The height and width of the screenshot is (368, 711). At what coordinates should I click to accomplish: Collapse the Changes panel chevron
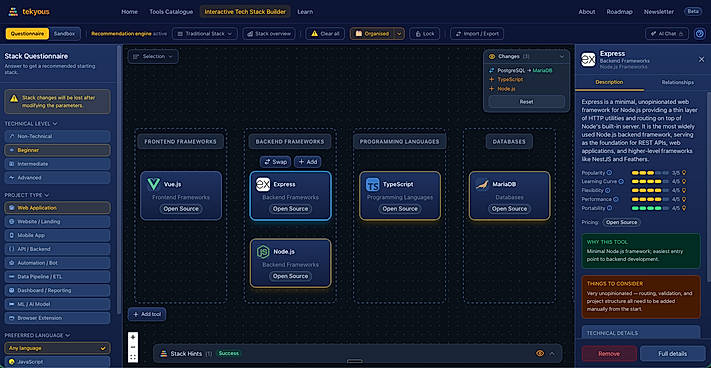(x=562, y=57)
